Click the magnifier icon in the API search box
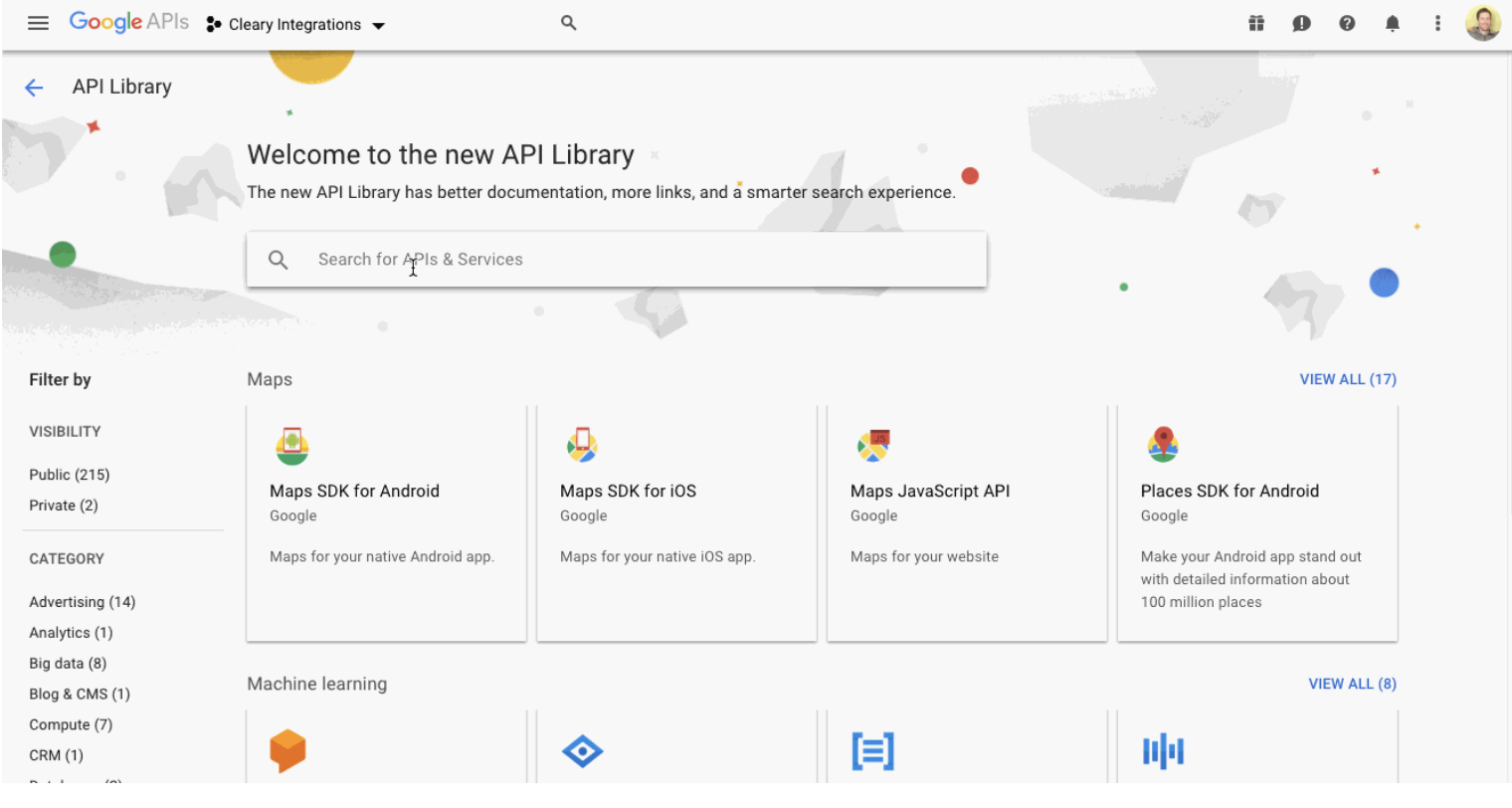This screenshot has width=1512, height=808. (x=279, y=260)
